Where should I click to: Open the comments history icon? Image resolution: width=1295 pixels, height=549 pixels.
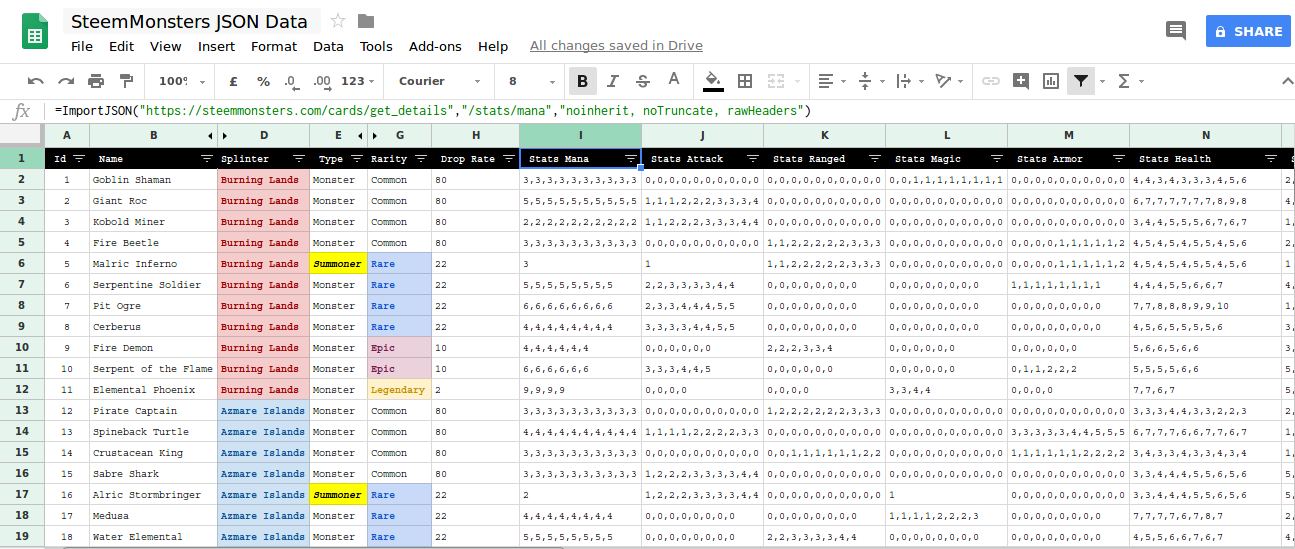point(1176,31)
